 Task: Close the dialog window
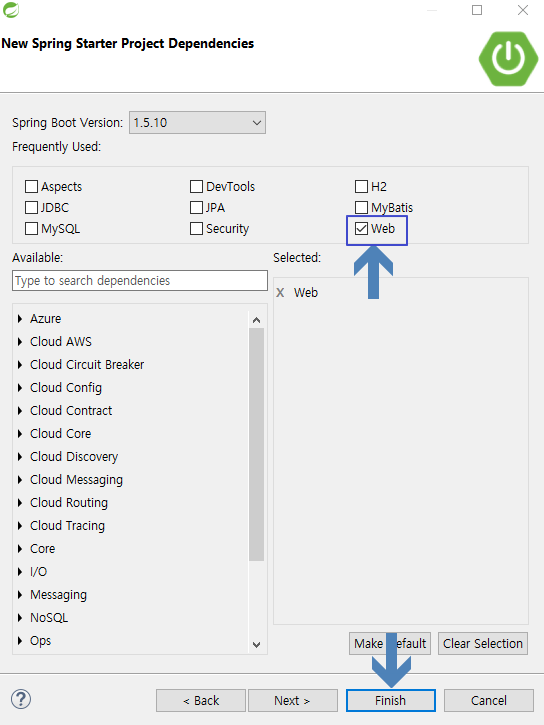click(x=523, y=10)
